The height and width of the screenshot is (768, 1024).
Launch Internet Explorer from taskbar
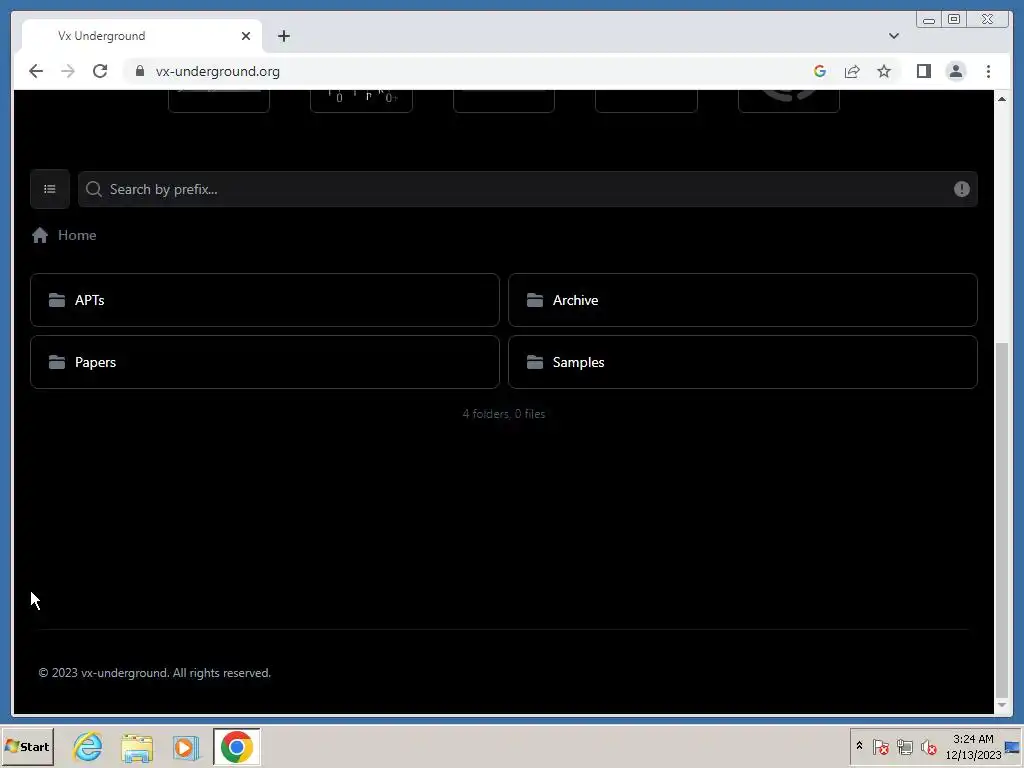pyautogui.click(x=88, y=746)
